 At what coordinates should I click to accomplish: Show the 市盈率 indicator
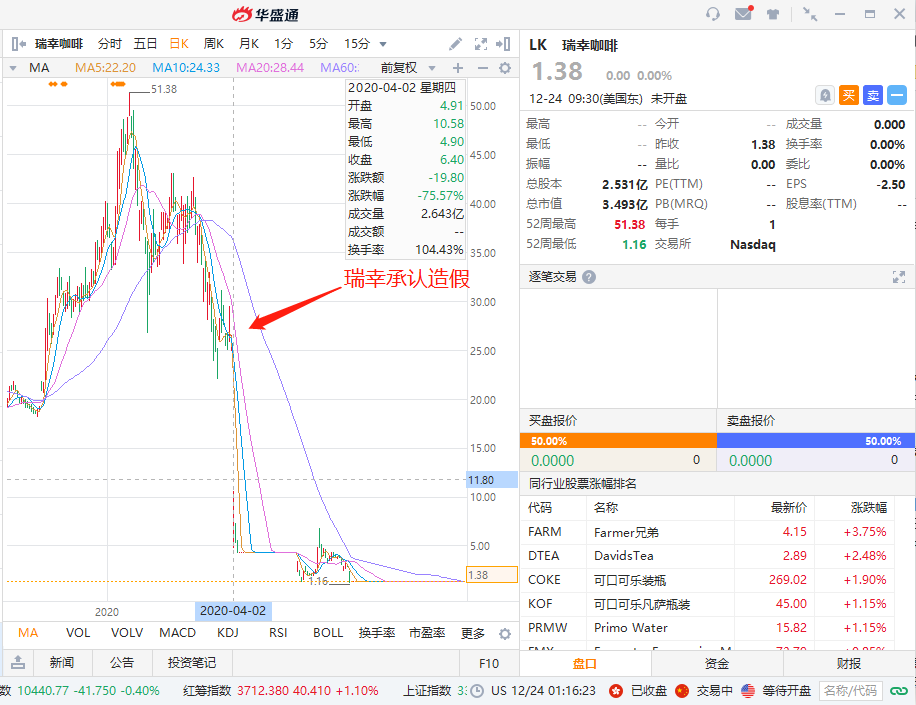coord(427,633)
